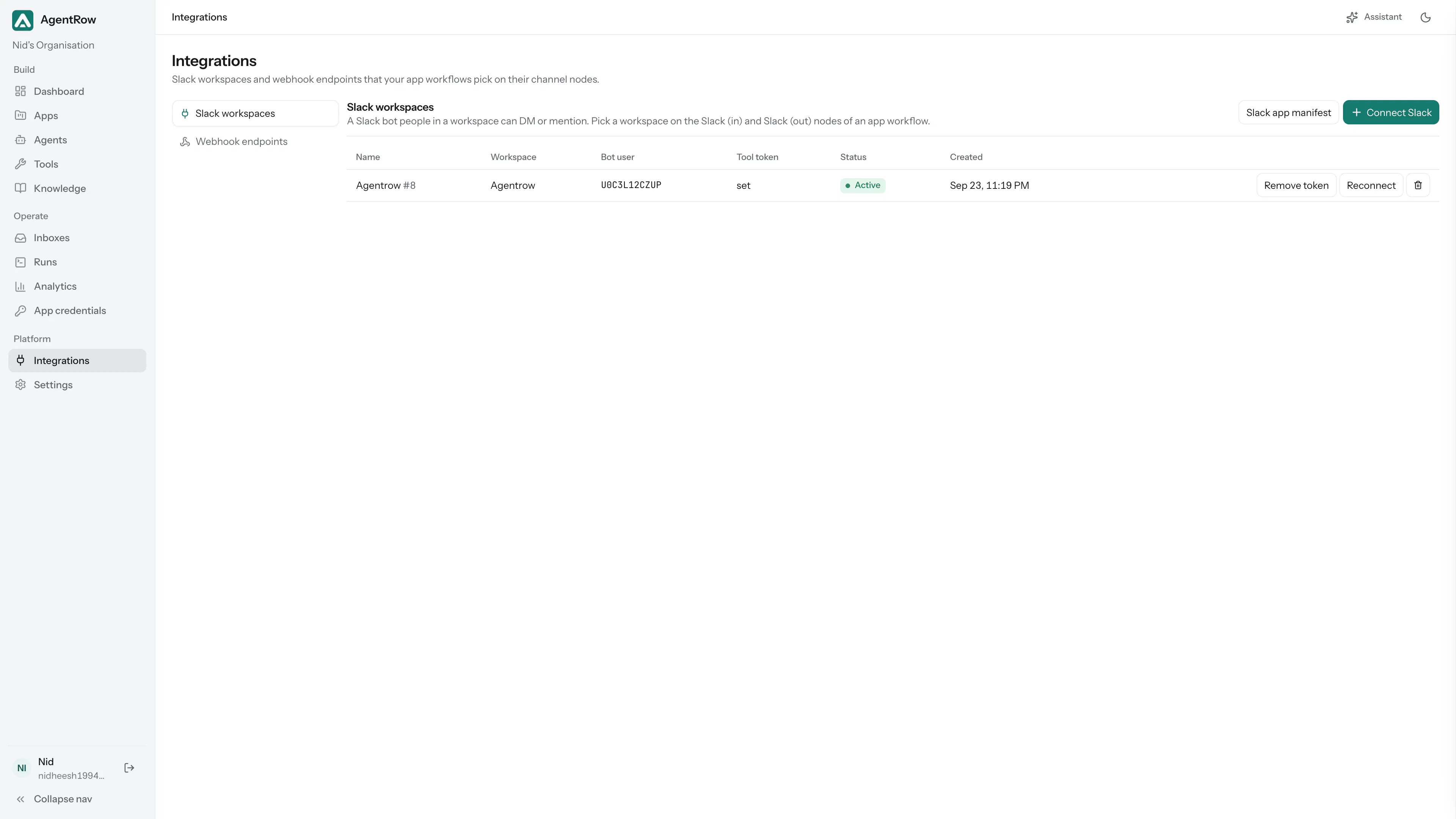Screen dimensions: 1456x819
Task: Click the Nid's Organisation label
Action: pyautogui.click(x=53, y=45)
